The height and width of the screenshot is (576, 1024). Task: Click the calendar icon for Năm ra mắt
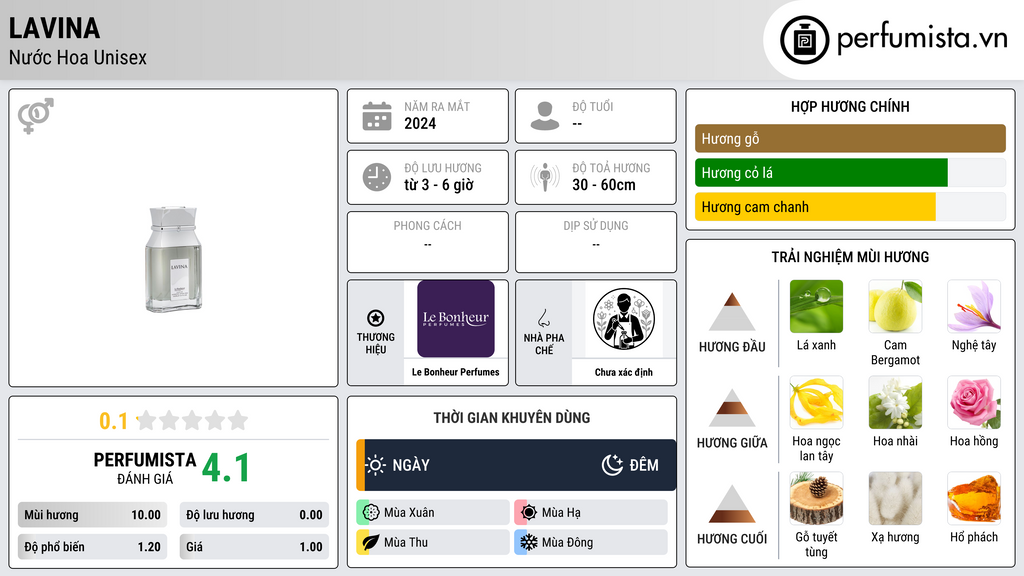coord(377,116)
